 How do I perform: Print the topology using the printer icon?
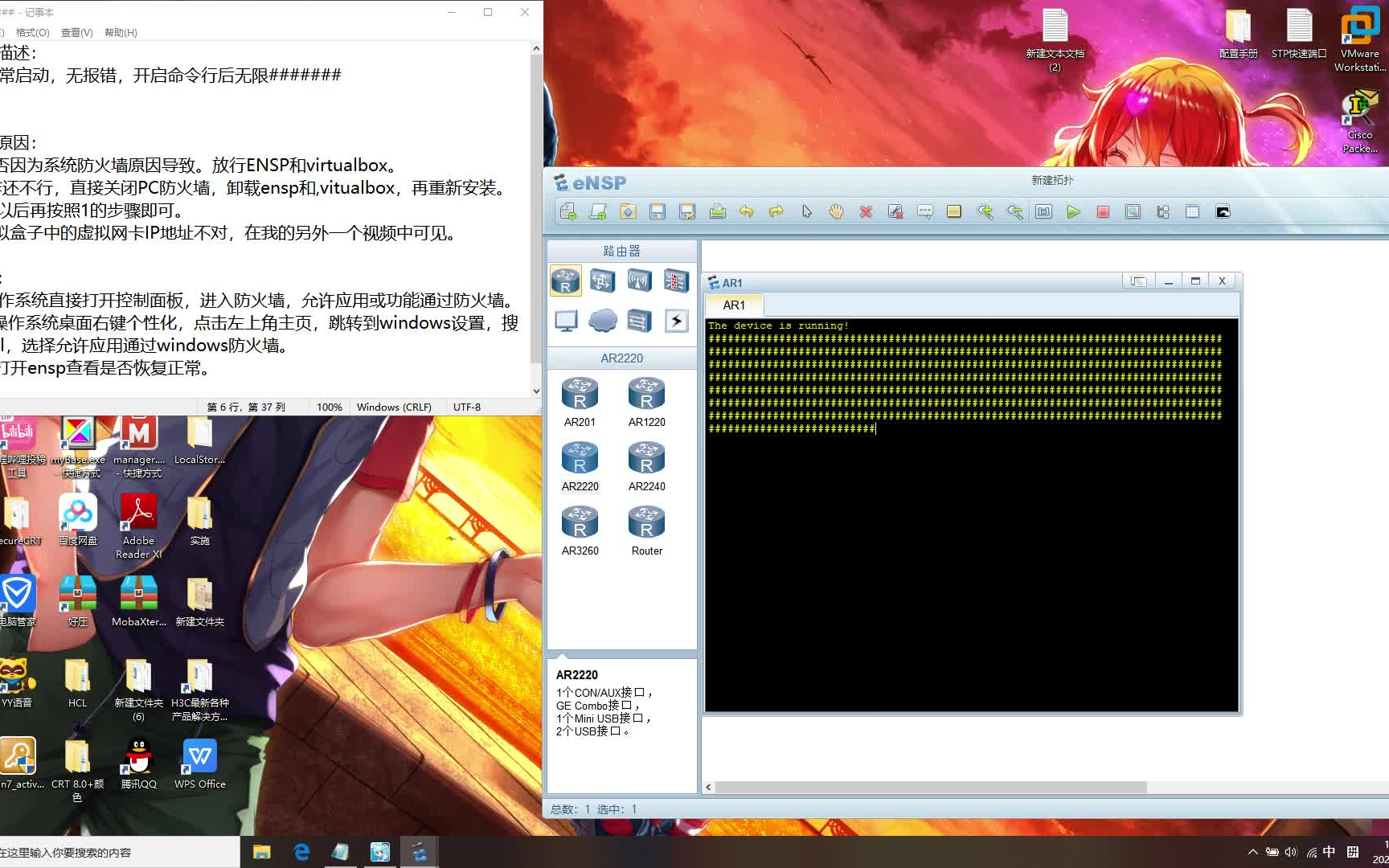coord(717,212)
